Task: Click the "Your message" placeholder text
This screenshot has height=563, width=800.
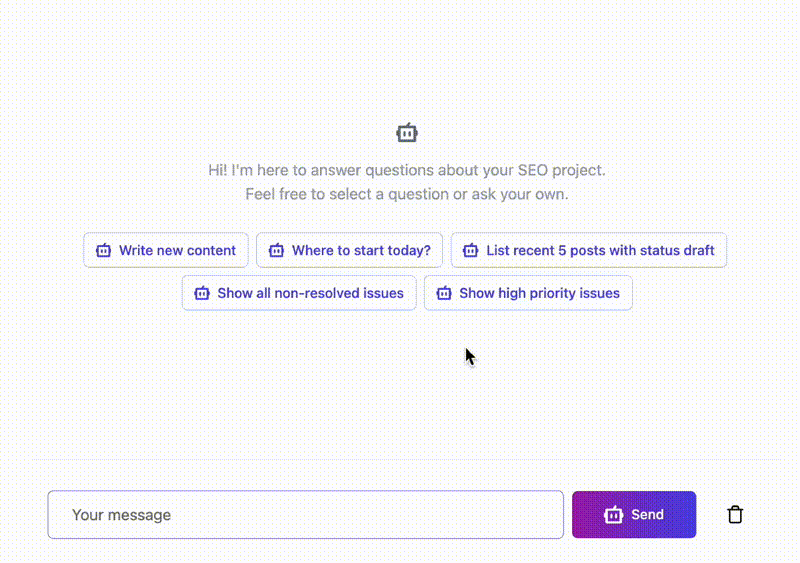Action: coord(121,515)
